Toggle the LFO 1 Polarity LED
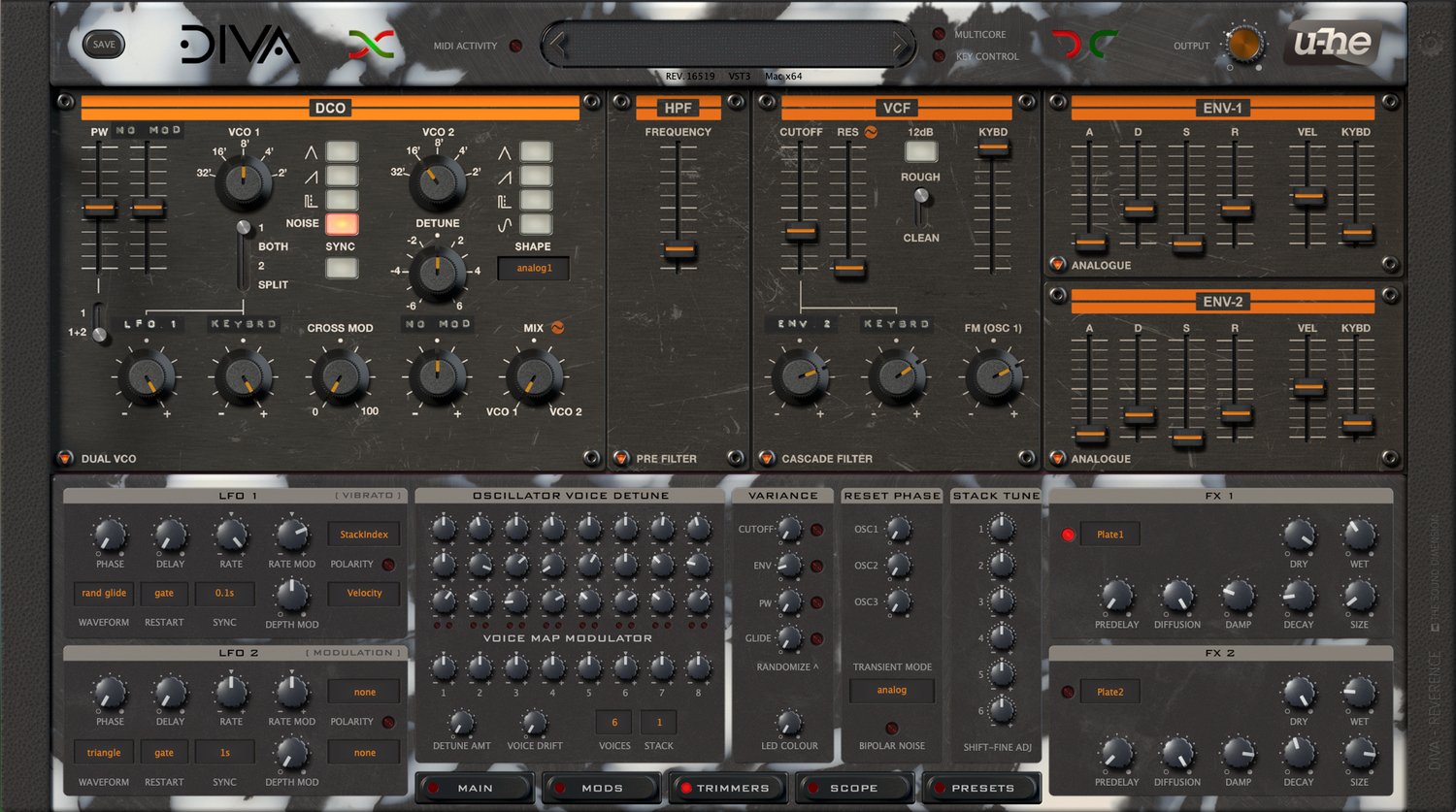The width and height of the screenshot is (1456, 812). point(388,565)
